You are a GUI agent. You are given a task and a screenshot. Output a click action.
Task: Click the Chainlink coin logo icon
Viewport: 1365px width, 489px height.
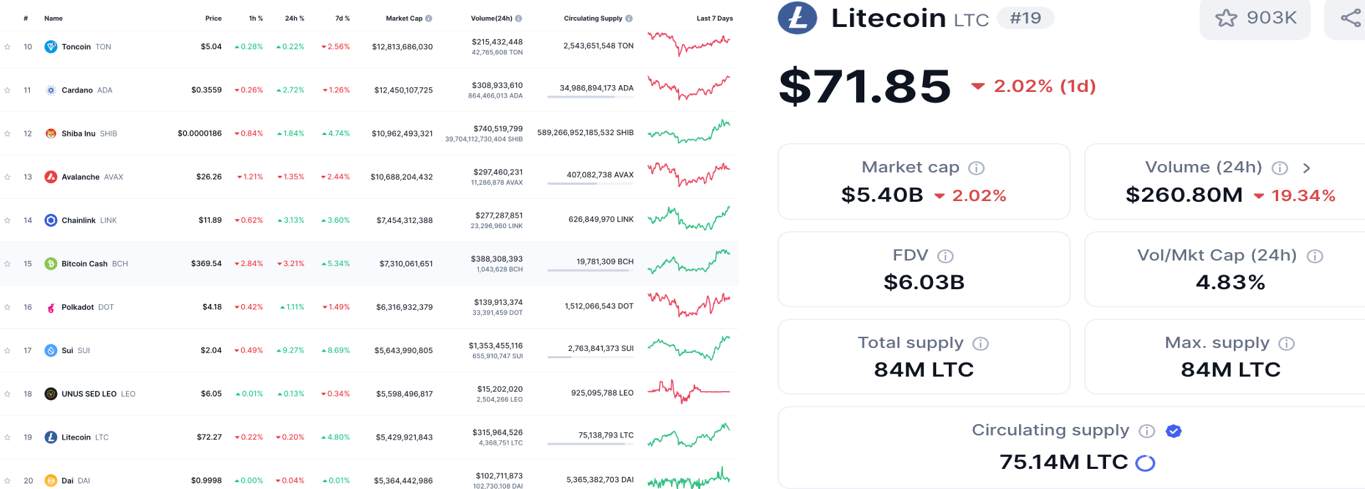(51, 220)
